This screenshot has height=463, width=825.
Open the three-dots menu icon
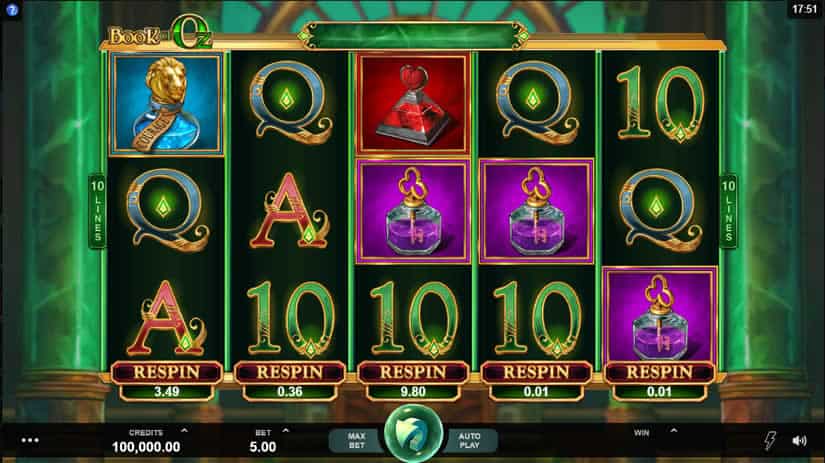[x=30, y=440]
